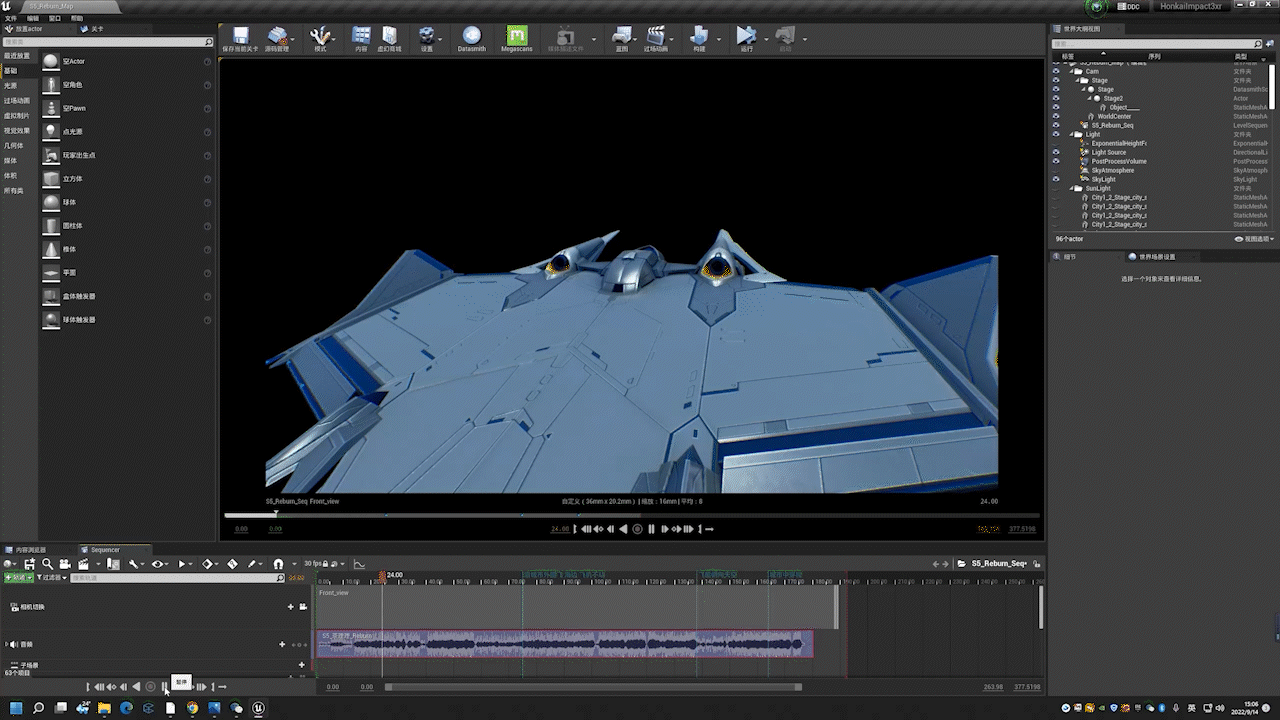Open the 视图选项 view options dropdown
This screenshot has width=1280, height=720.
click(x=1255, y=239)
